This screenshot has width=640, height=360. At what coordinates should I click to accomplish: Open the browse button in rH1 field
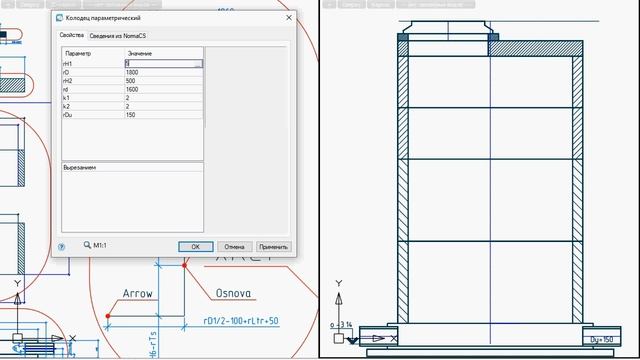(x=198, y=64)
